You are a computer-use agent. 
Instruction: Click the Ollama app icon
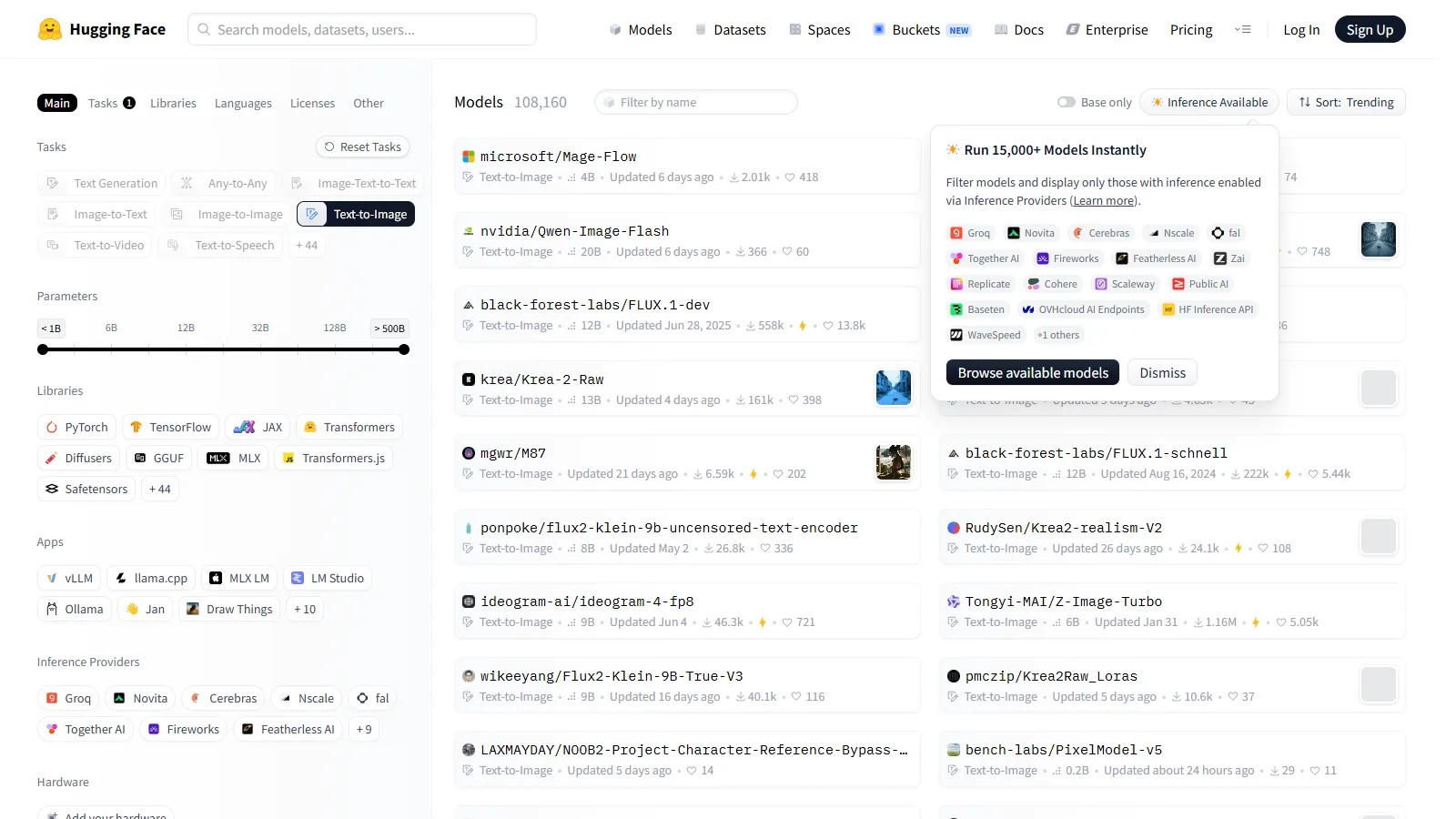pos(52,609)
